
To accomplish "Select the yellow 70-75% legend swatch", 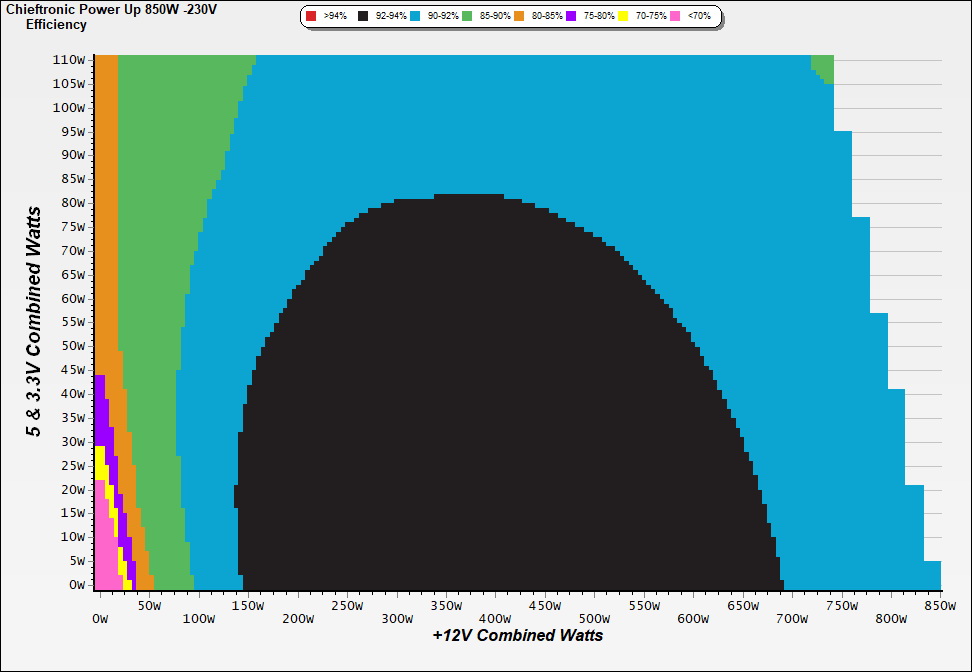I will click(624, 17).
